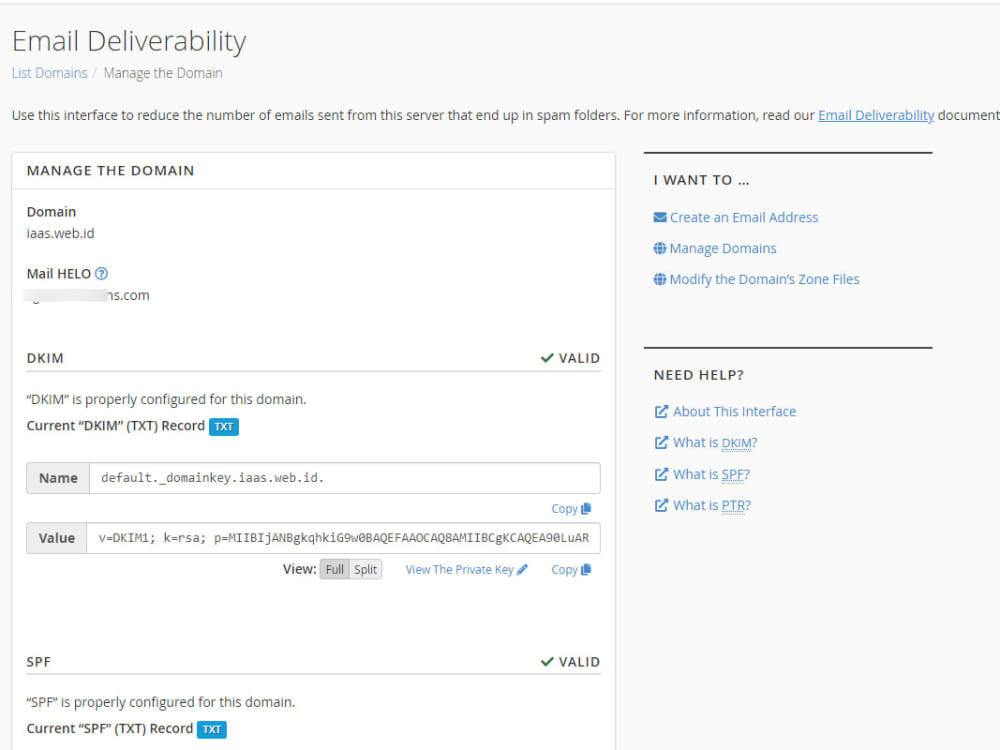Open the About This Interface help link
The image size is (1000, 750).
(x=735, y=411)
